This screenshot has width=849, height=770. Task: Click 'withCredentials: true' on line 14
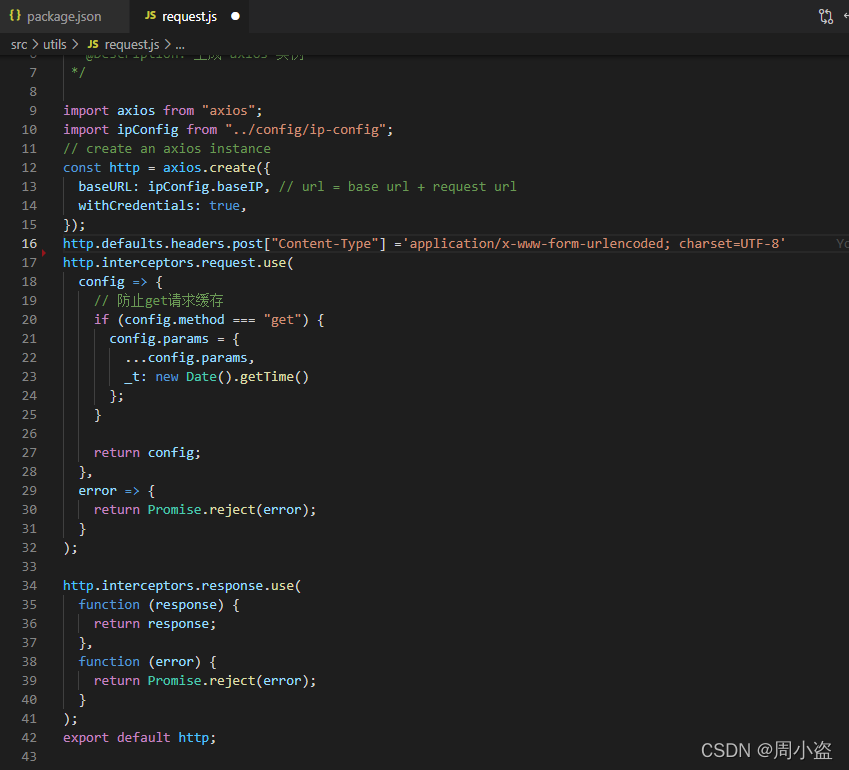coord(159,206)
